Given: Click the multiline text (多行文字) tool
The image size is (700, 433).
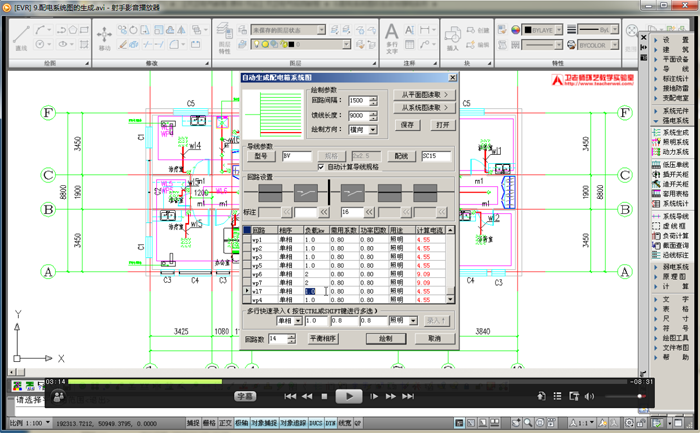Looking at the screenshot, I should click(x=392, y=38).
